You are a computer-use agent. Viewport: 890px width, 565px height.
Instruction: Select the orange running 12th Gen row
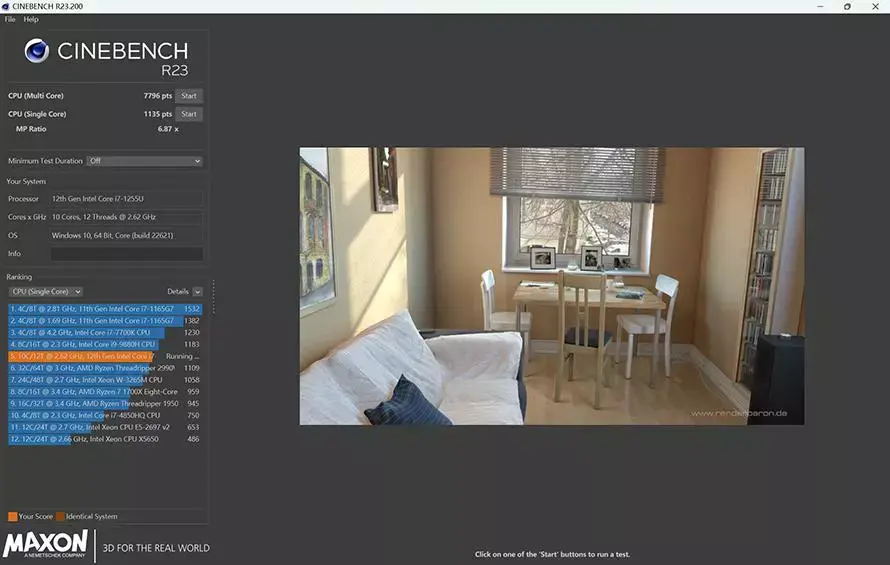105,357
